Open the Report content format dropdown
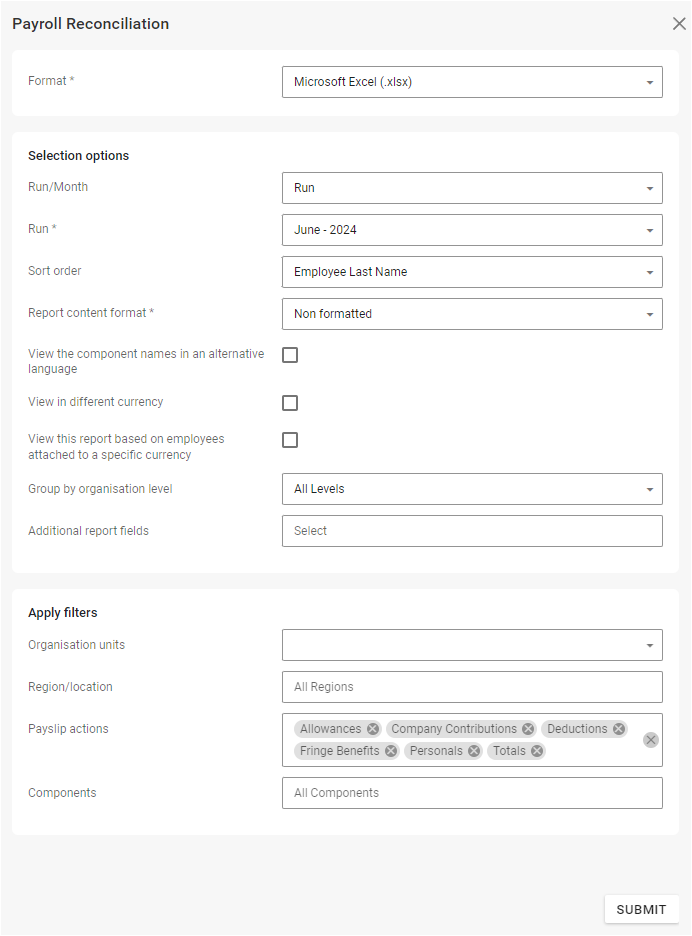 click(472, 314)
